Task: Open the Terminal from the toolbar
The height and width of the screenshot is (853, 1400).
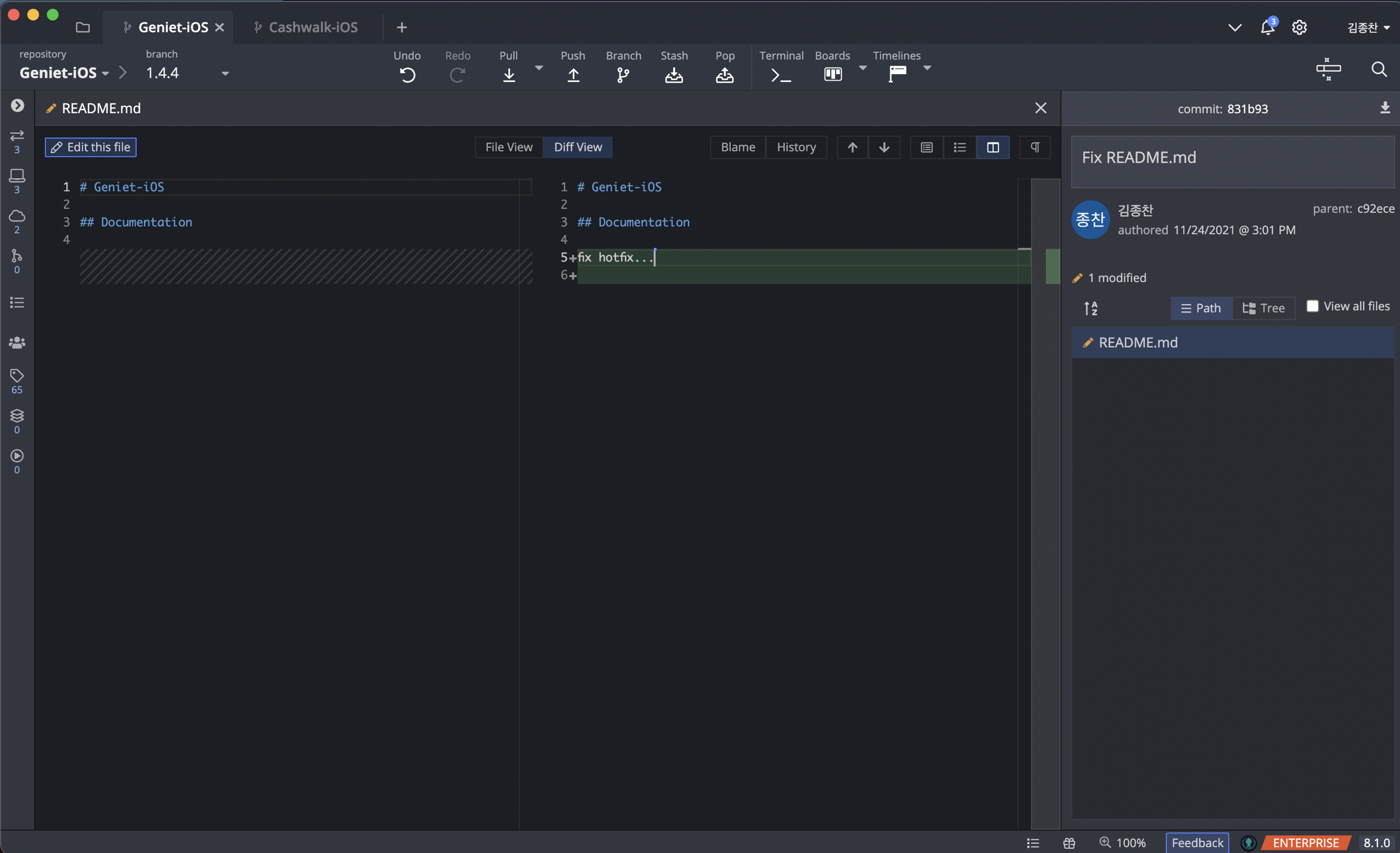Action: pos(780,74)
